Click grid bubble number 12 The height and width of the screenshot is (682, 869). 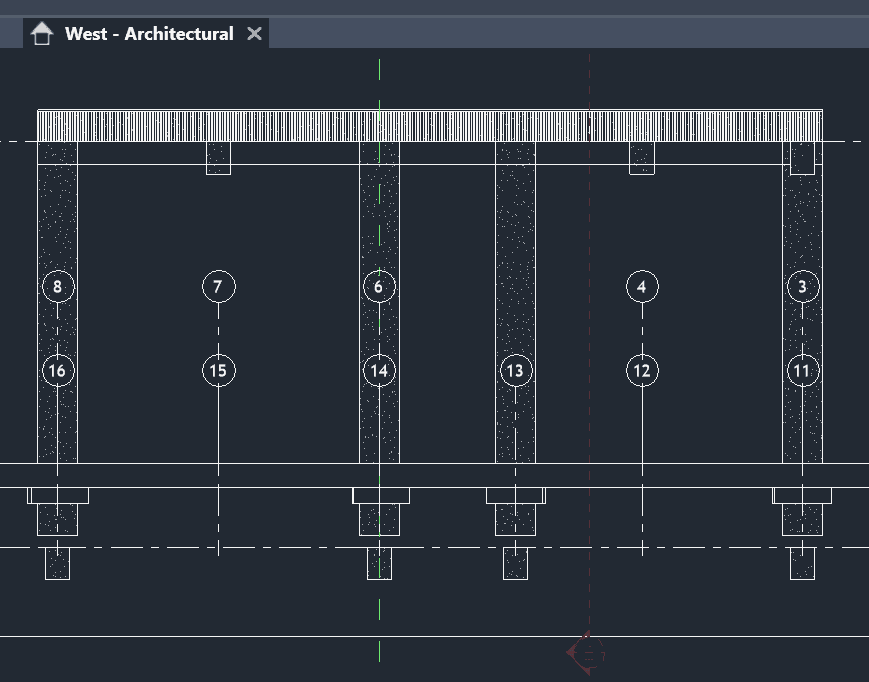pos(642,371)
